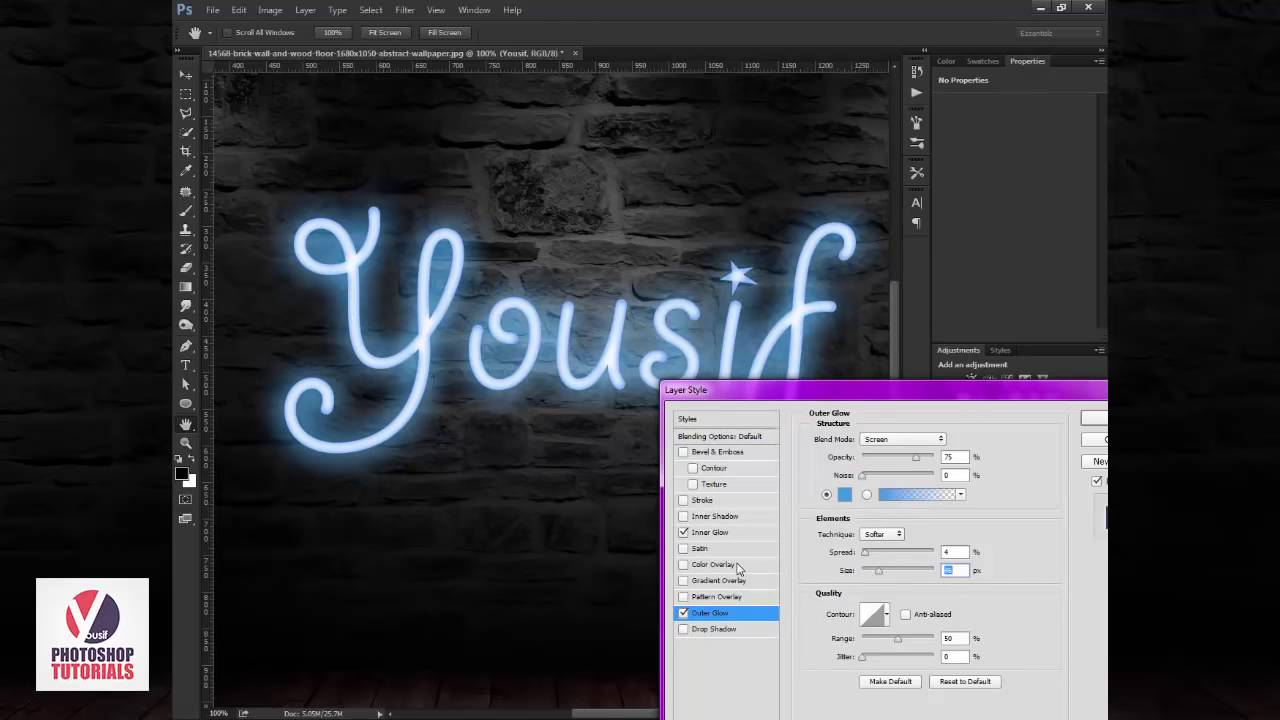
Task: Select the Brush tool
Action: 186,210
